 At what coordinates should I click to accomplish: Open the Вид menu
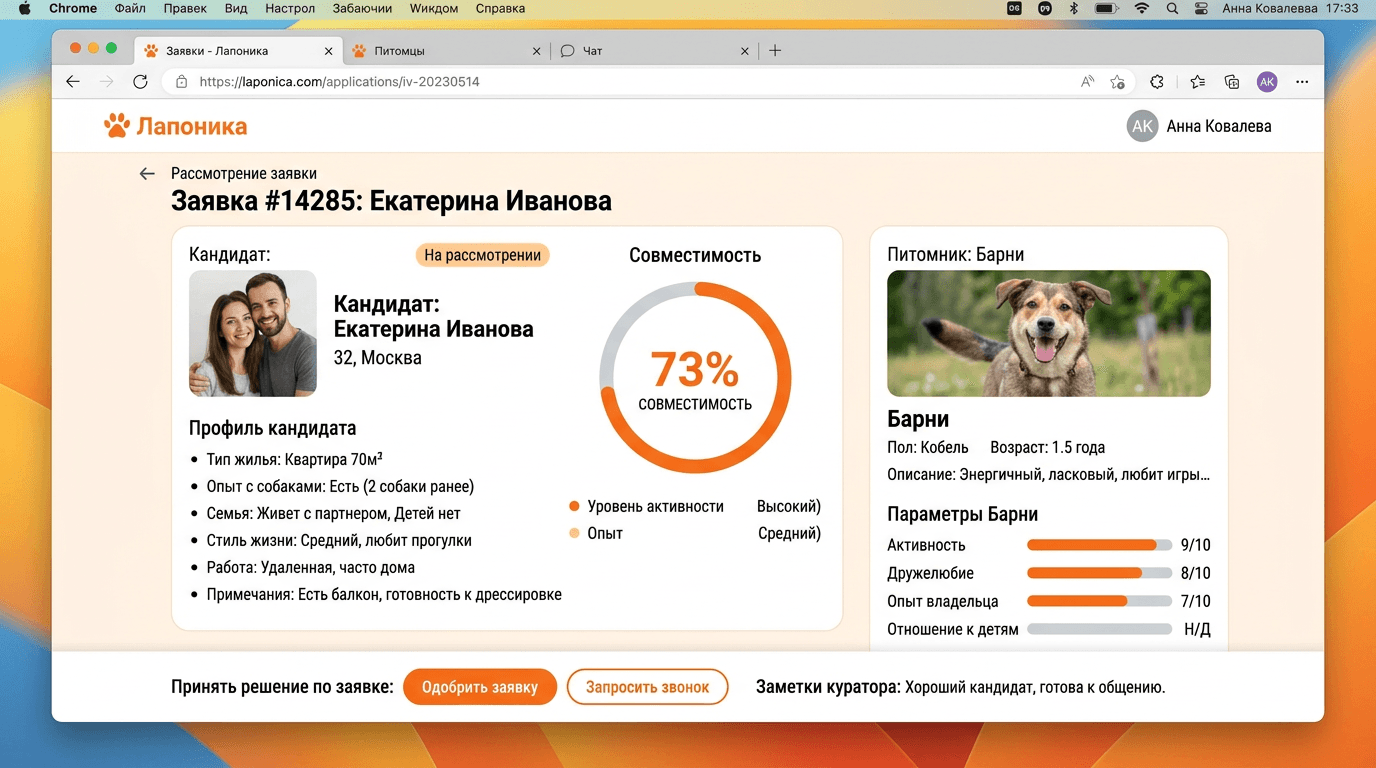pyautogui.click(x=236, y=9)
